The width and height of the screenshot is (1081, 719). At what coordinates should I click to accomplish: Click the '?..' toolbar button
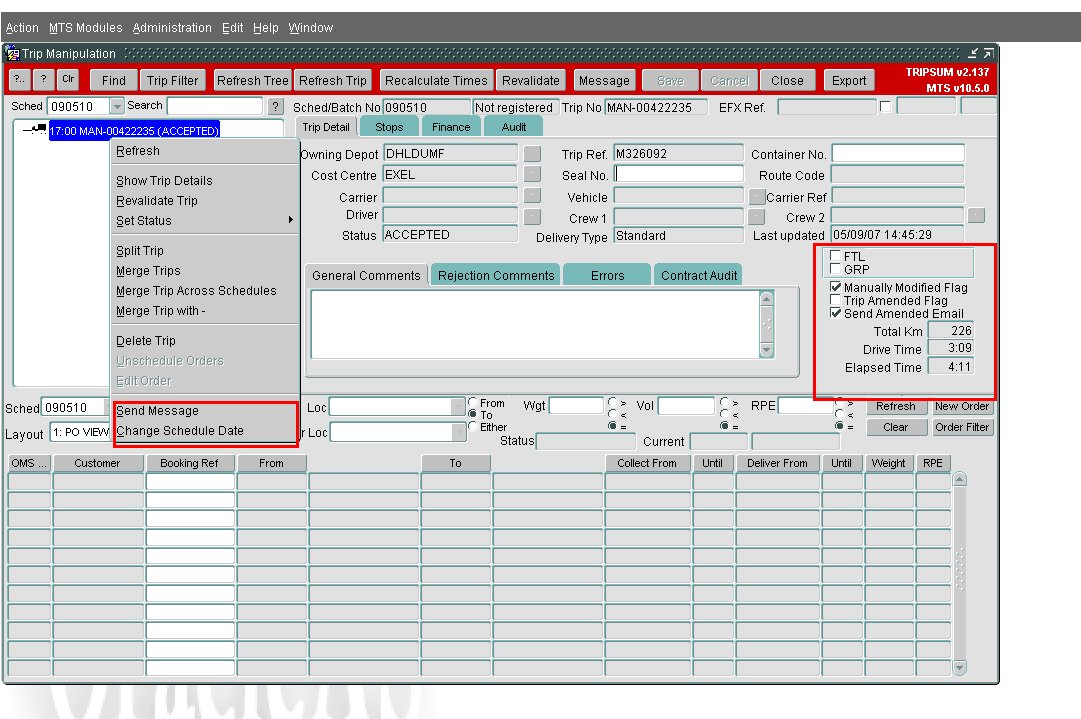click(19, 80)
